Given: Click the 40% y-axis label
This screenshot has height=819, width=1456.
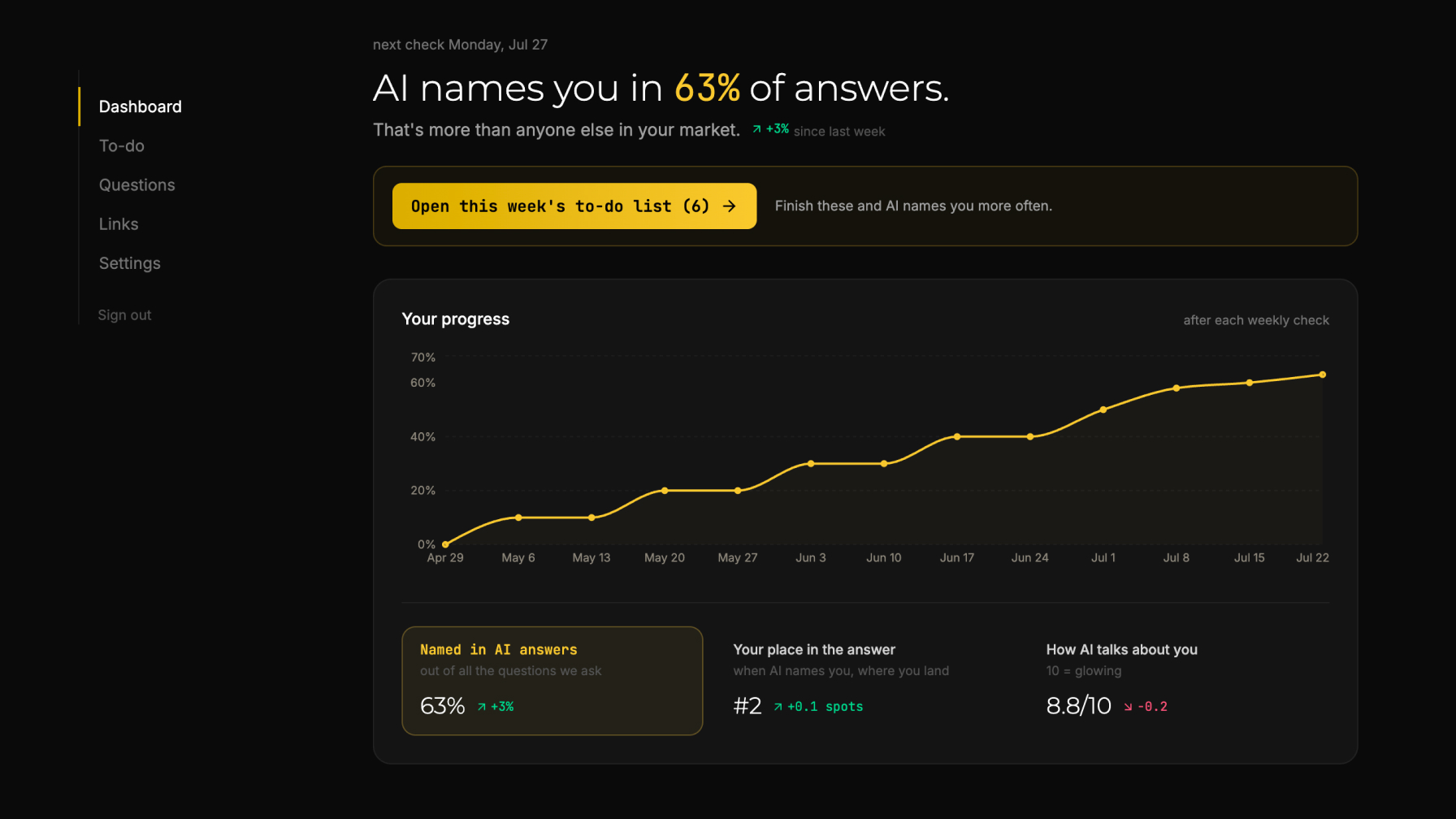Looking at the screenshot, I should pos(422,437).
